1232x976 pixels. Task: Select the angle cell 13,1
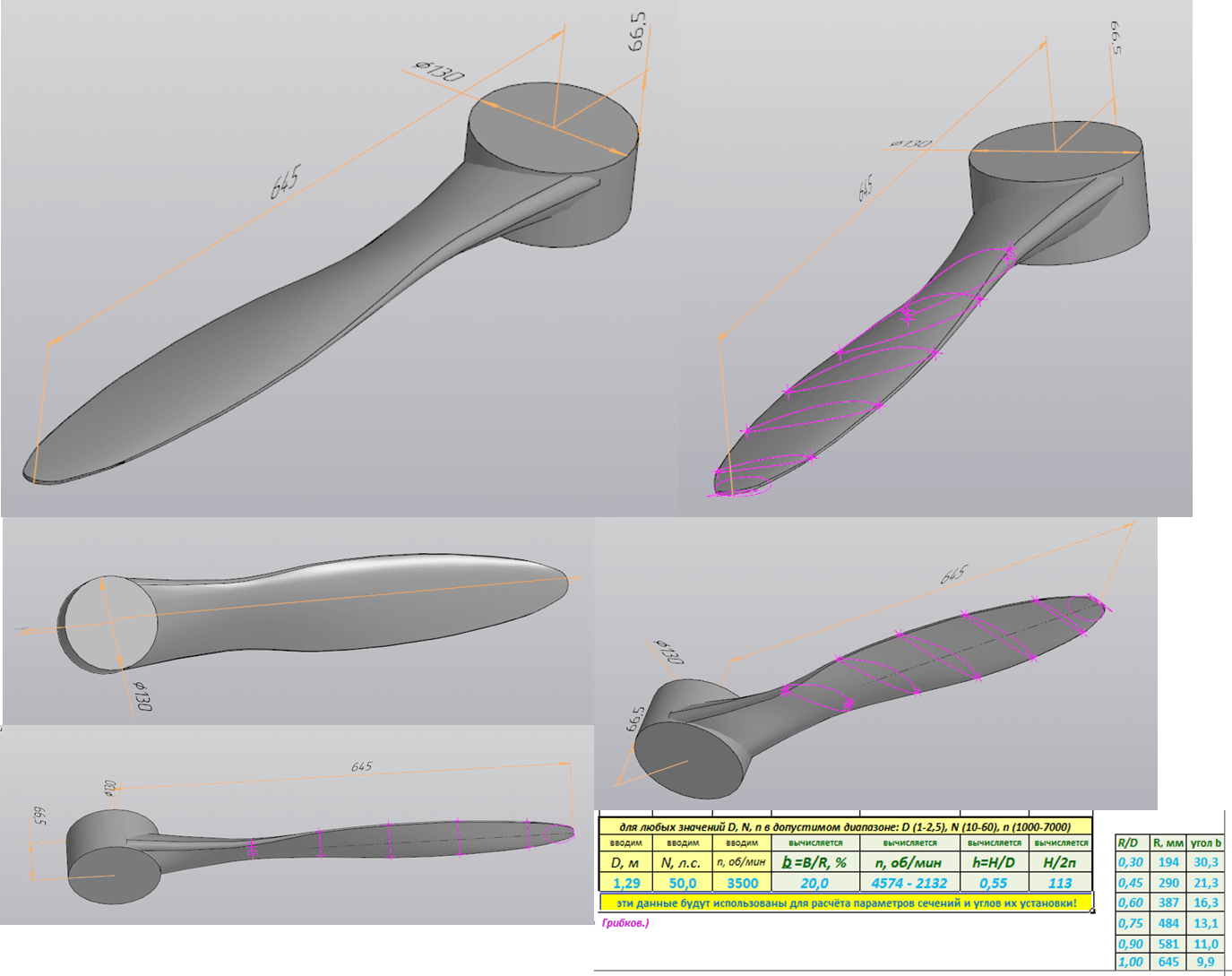coord(1206,923)
